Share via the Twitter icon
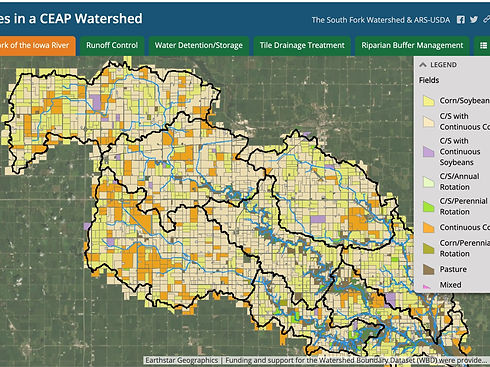Viewport: 490px width, 367px height. 474,20
